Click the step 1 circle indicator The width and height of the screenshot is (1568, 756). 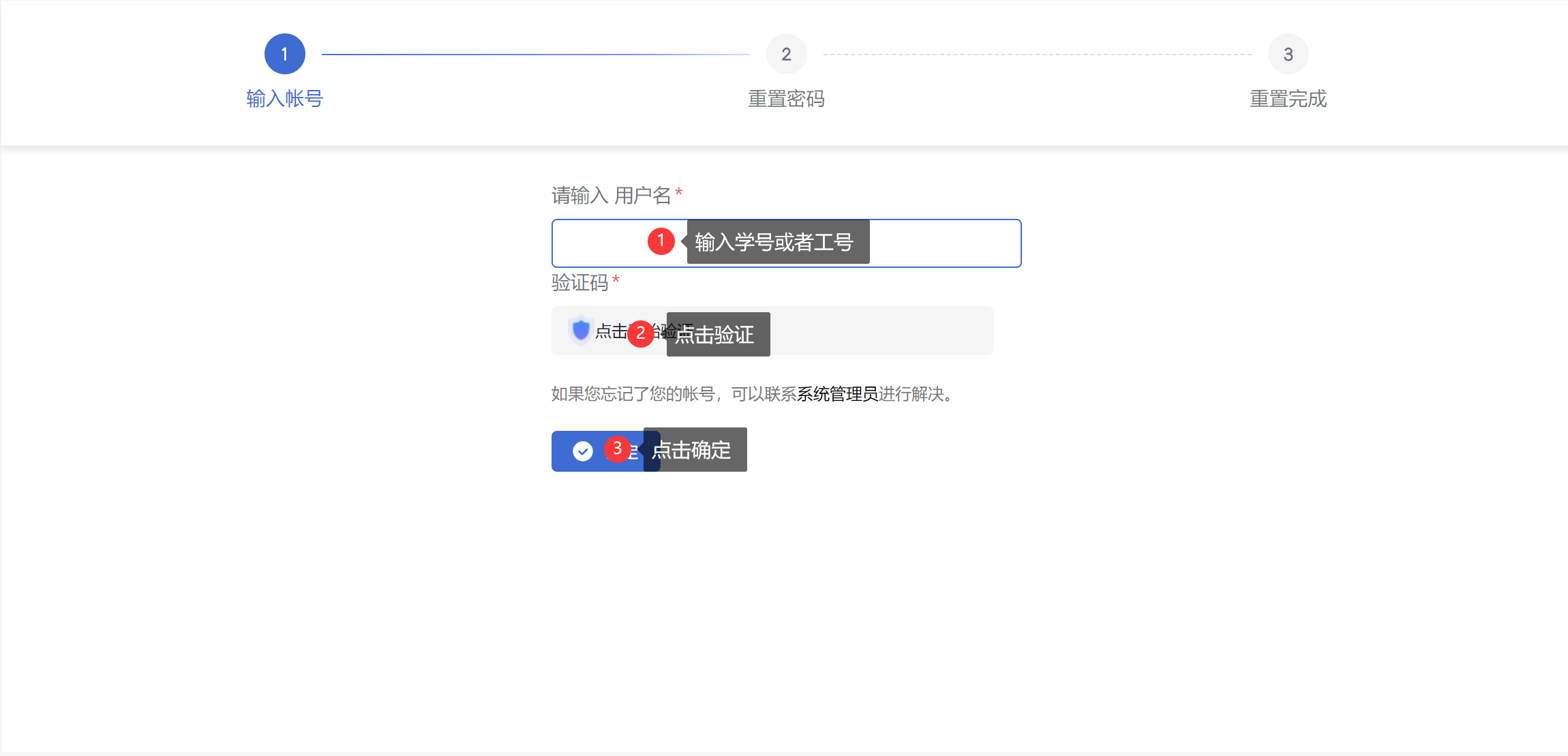[x=284, y=54]
